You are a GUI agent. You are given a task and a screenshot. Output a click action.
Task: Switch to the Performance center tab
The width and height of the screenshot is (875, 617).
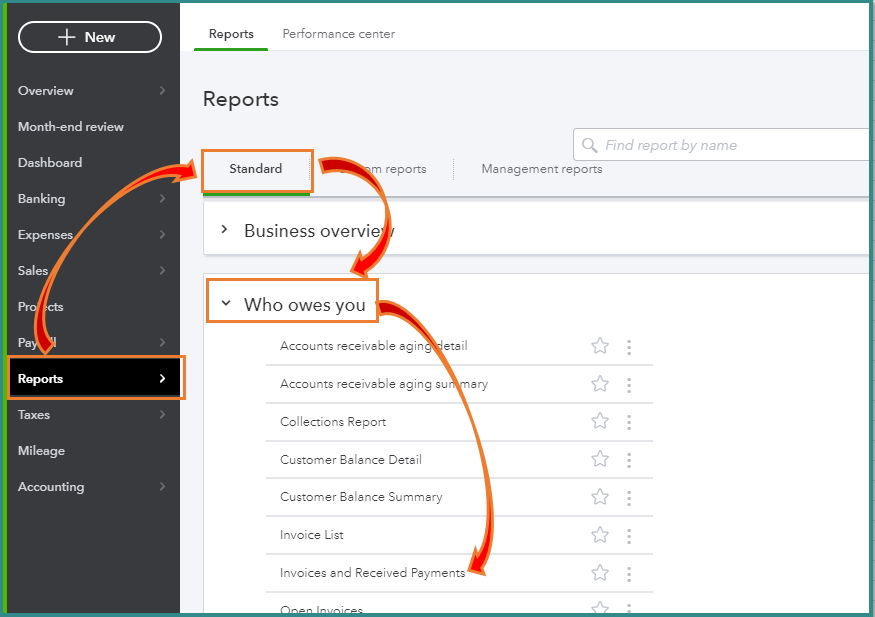pyautogui.click(x=338, y=34)
